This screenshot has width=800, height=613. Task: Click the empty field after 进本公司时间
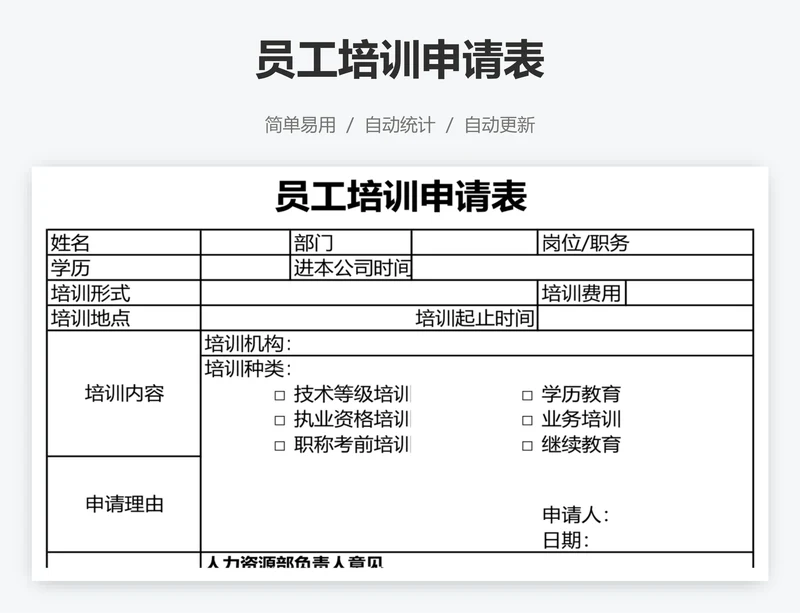[582, 267]
